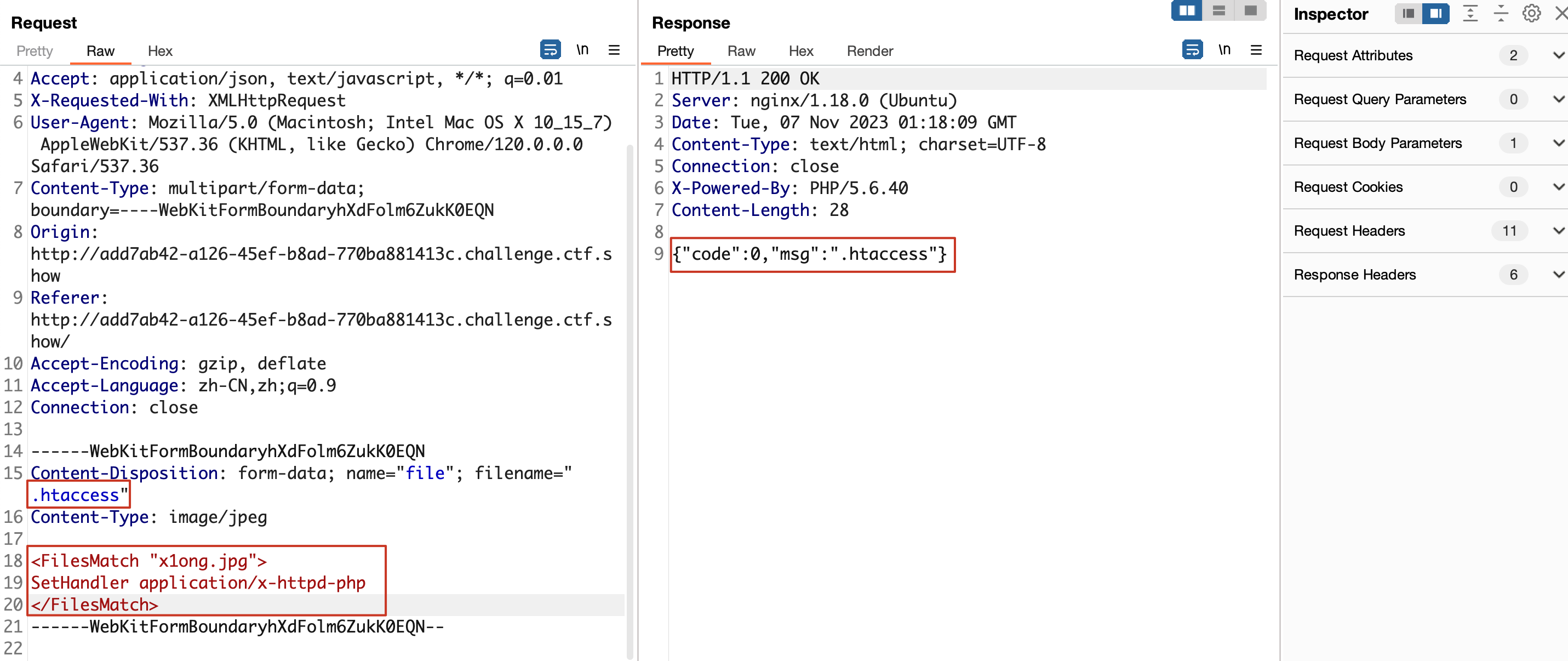The width and height of the screenshot is (1568, 661).
Task: Click the closing </FilesMatch> line
Action: pyautogui.click(x=94, y=605)
